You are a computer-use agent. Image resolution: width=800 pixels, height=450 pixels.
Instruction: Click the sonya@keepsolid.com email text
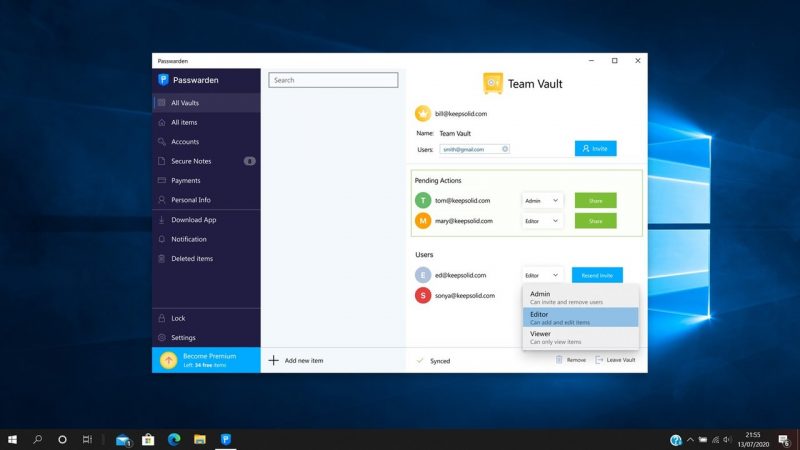pos(465,295)
